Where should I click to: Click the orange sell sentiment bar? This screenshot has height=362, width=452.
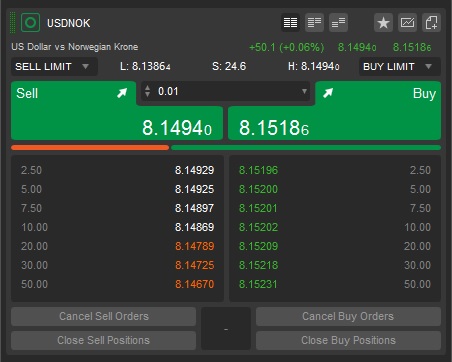coord(90,147)
